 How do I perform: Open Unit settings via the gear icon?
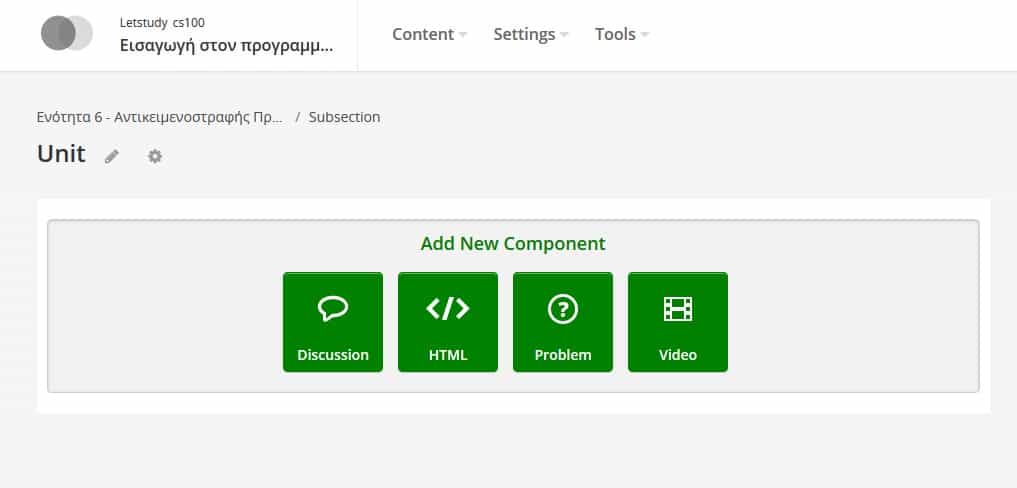click(154, 156)
